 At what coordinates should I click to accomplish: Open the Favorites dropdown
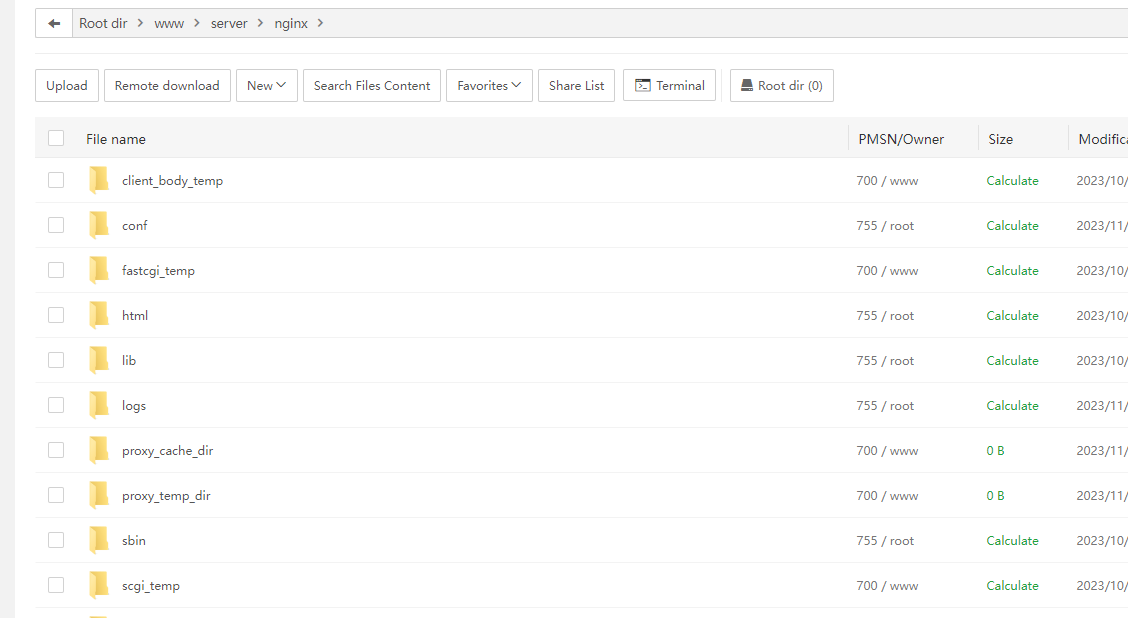coord(489,86)
